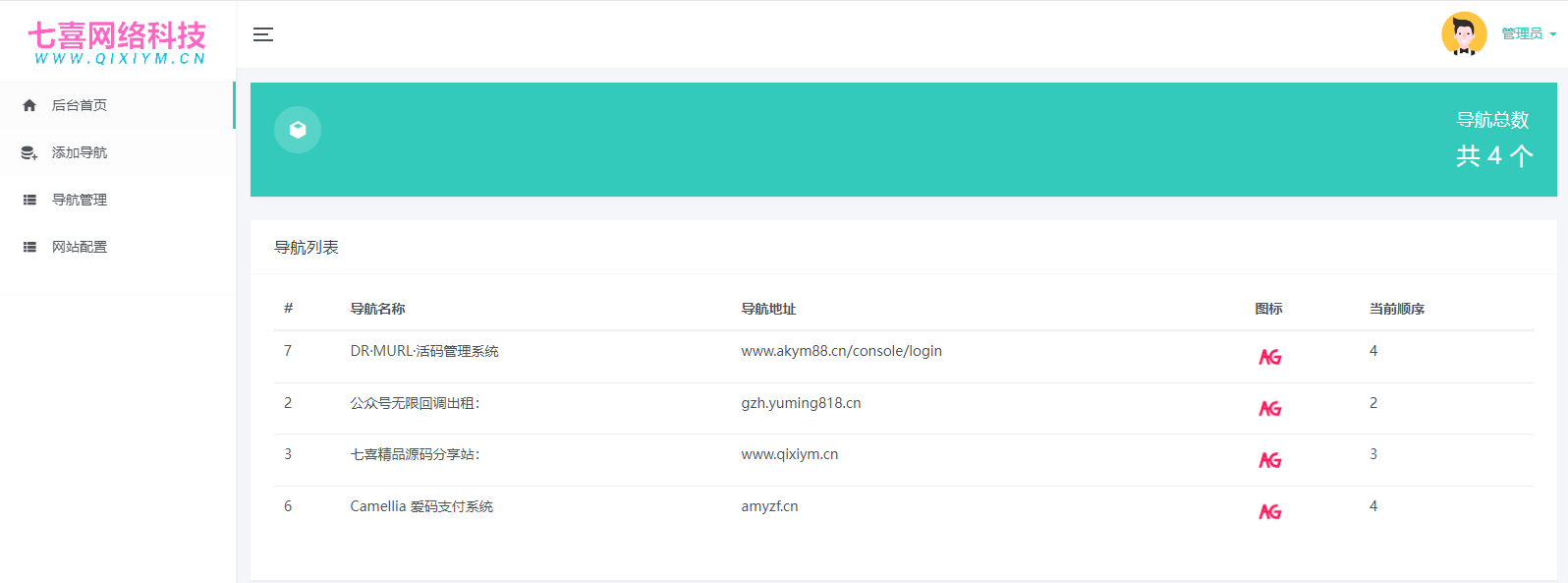This screenshot has height=583, width=1568.
Task: Open the 管理员 user dropdown
Action: pos(1528,34)
